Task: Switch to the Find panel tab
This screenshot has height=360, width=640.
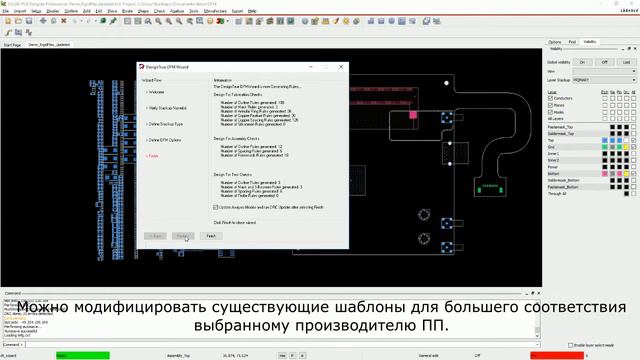Action: coord(572,42)
